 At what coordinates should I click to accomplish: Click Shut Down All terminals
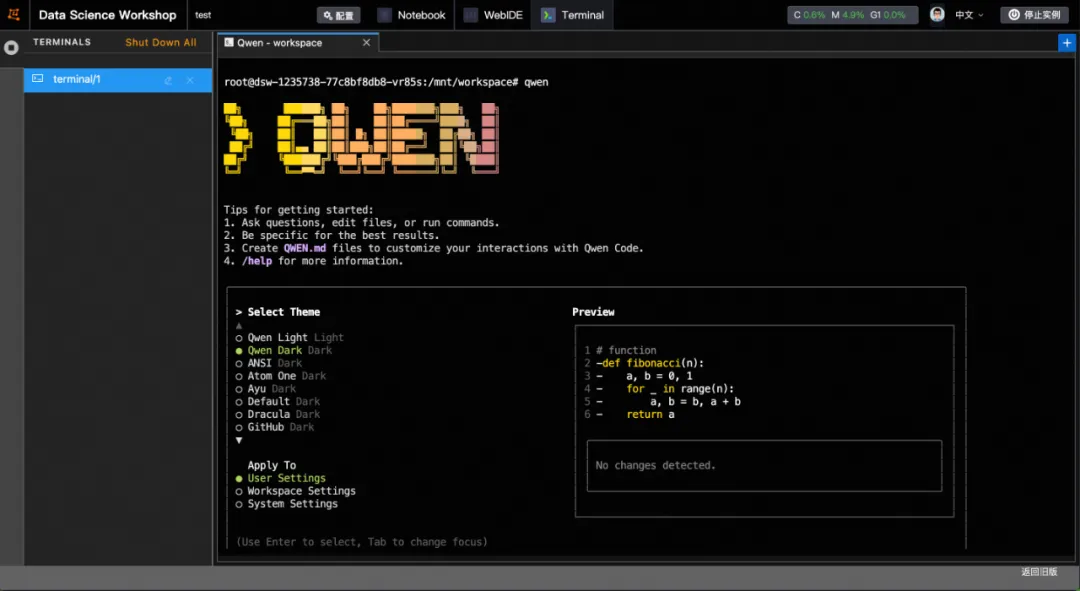160,42
